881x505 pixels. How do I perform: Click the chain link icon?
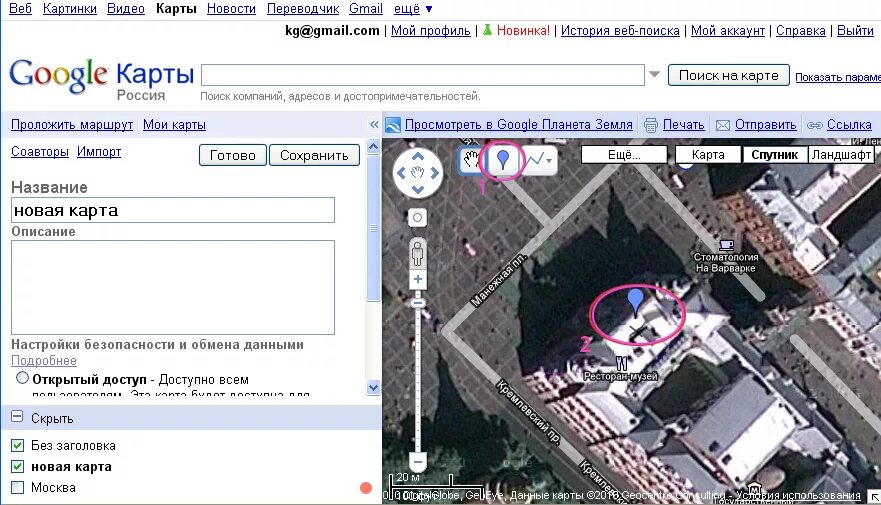tap(815, 125)
